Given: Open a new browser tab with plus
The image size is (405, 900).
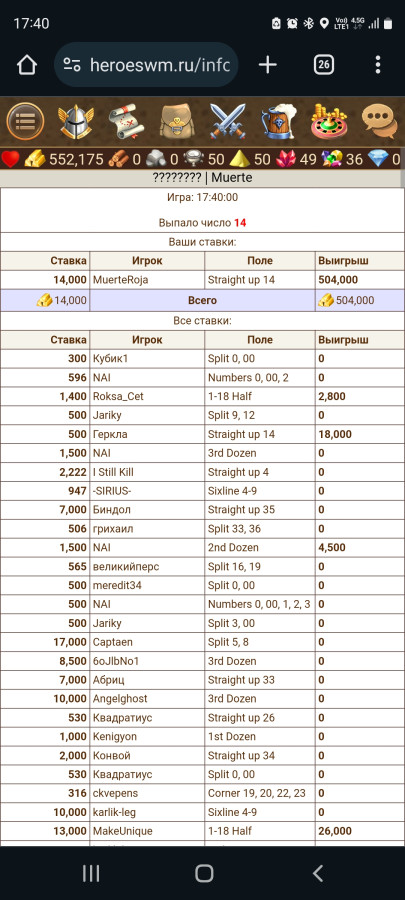Looking at the screenshot, I should coord(267,65).
